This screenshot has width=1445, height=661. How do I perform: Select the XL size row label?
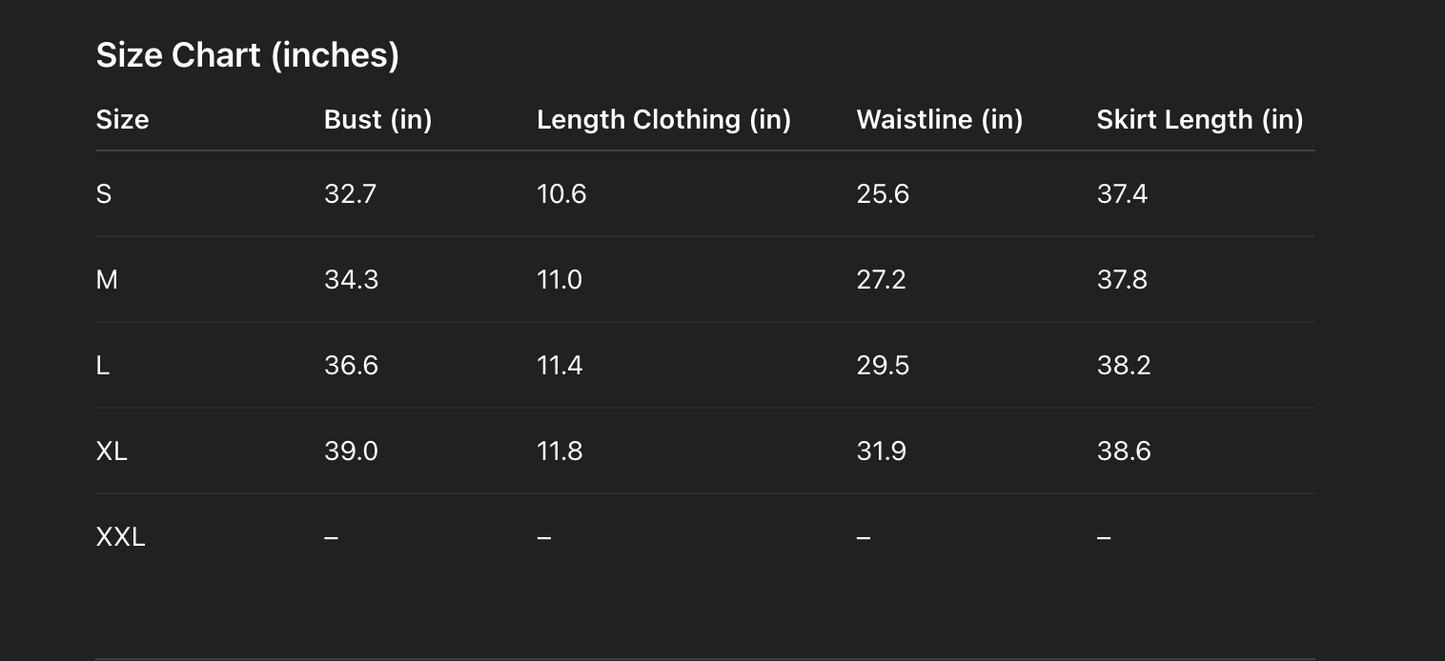(112, 452)
